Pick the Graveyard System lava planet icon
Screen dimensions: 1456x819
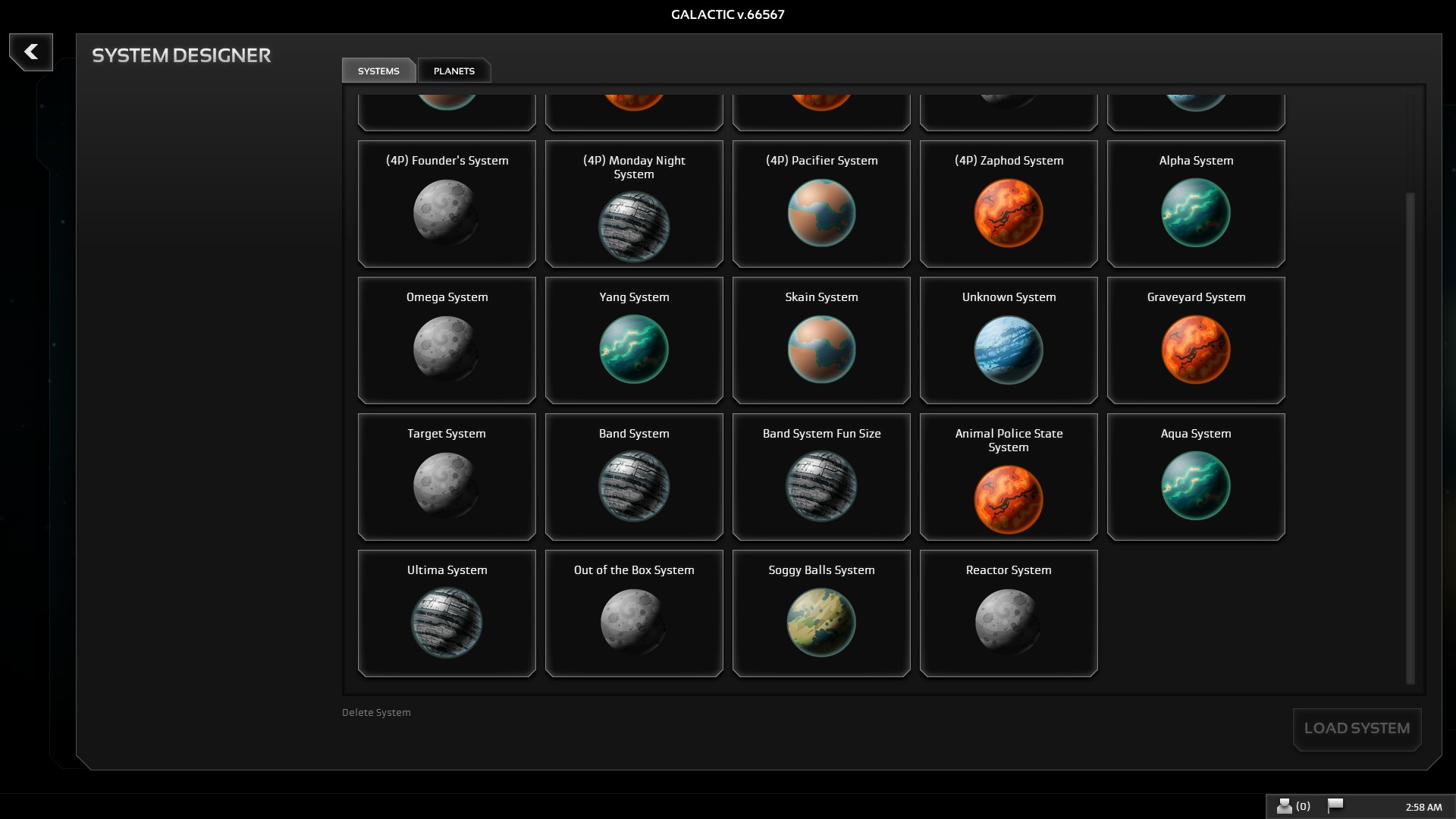pyautogui.click(x=1195, y=350)
